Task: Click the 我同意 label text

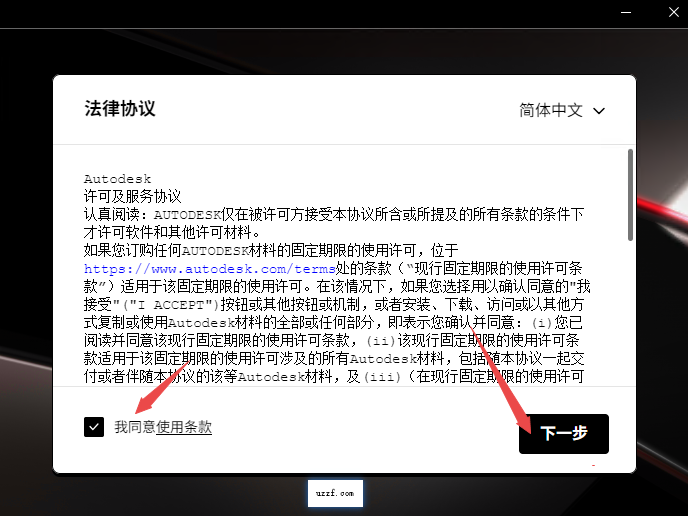Action: (134, 427)
